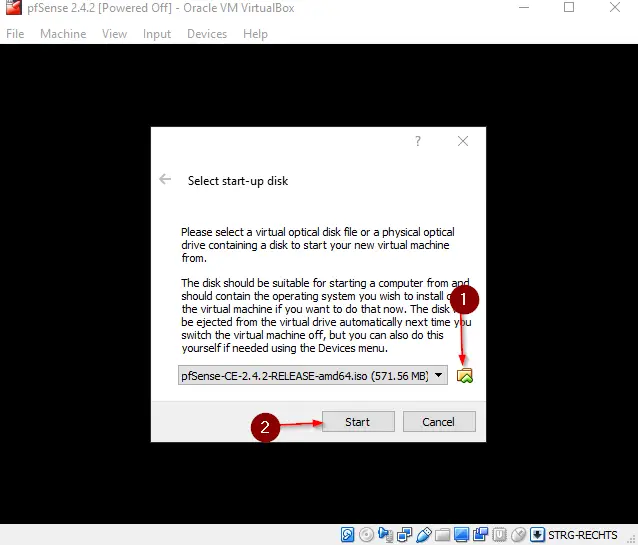Viewport: 638px width, 545px height.
Task: Click the window resize grip in the status bar
Action: tap(632, 539)
